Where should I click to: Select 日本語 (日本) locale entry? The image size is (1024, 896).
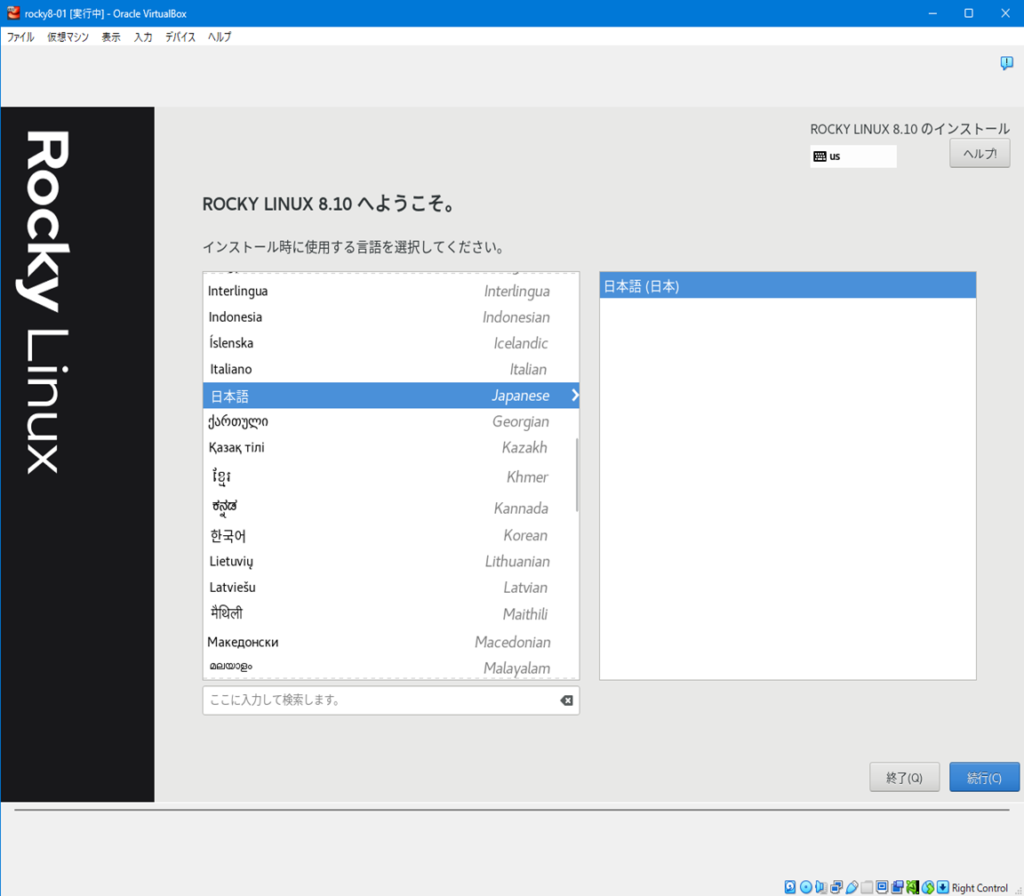(788, 286)
